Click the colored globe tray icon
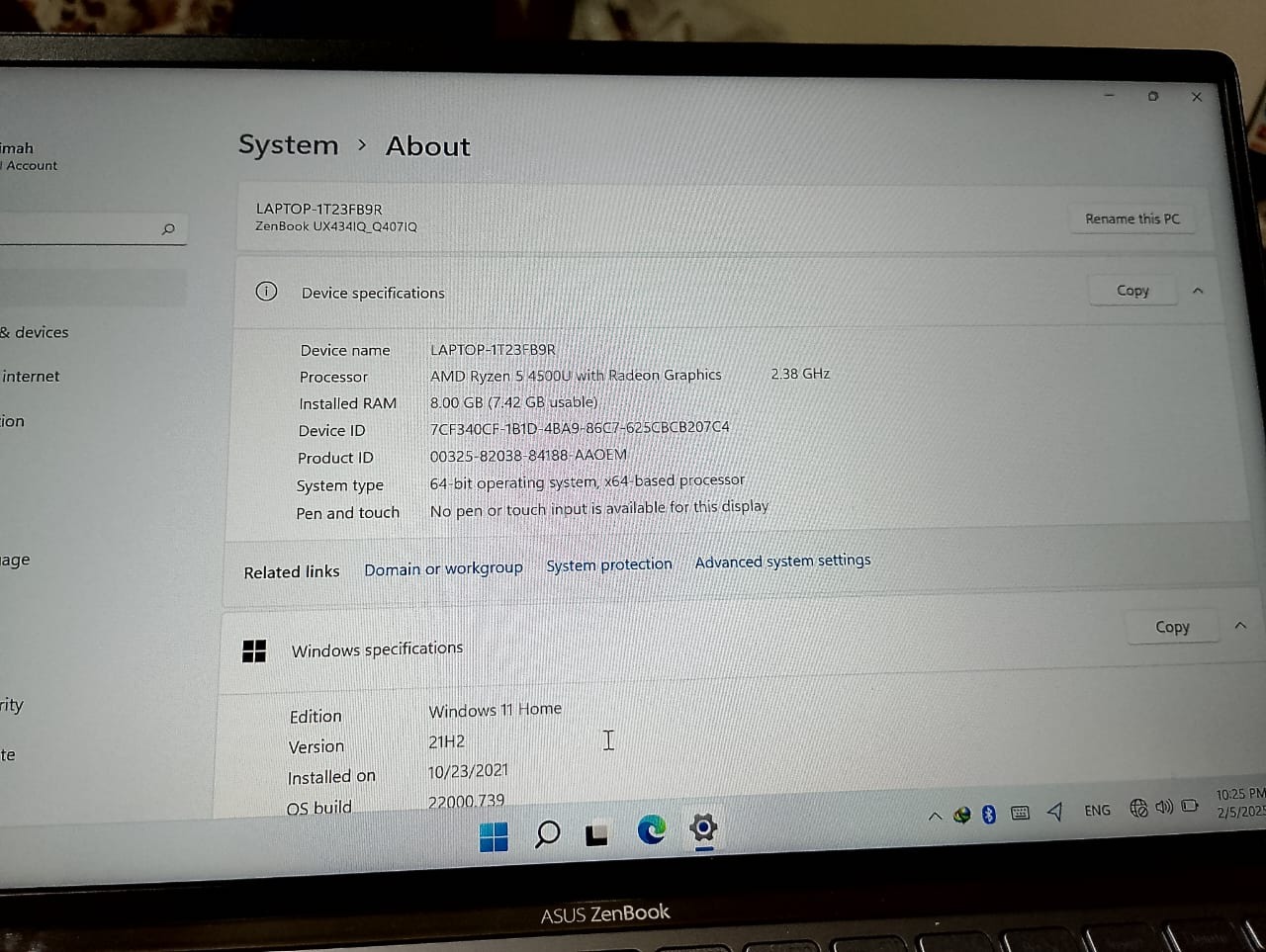The width and height of the screenshot is (1266, 952). click(961, 815)
